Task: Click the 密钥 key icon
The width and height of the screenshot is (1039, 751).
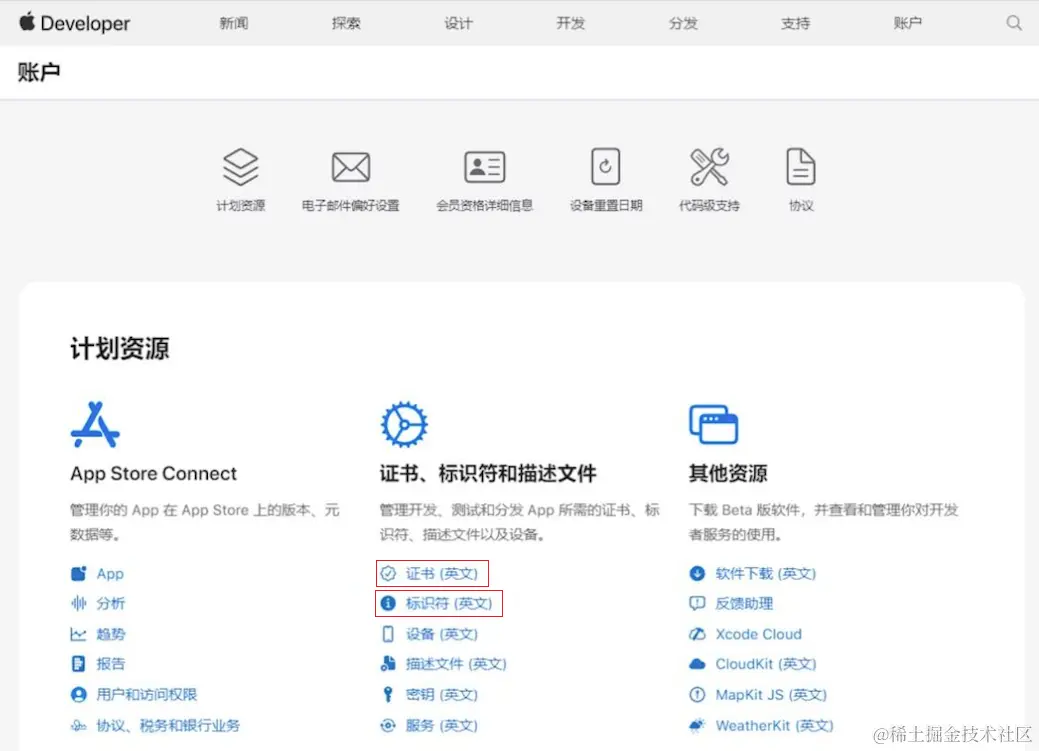Action: (x=388, y=695)
